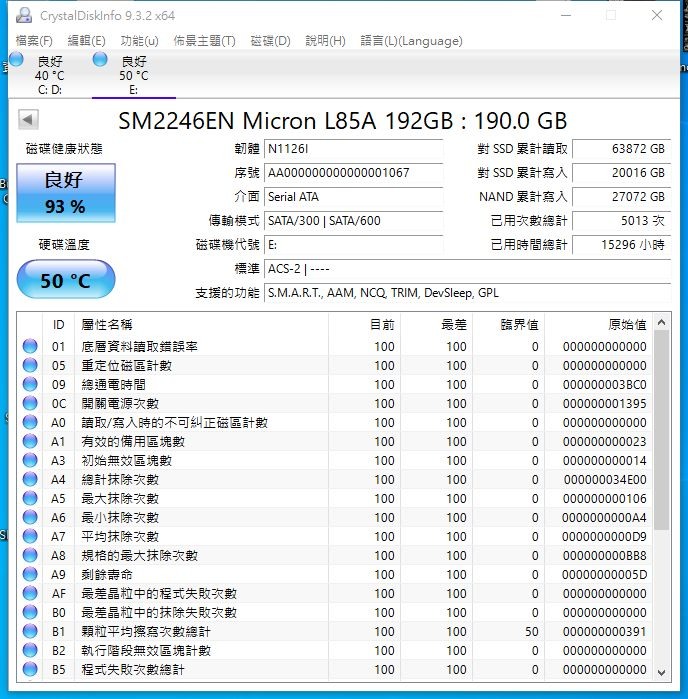Click the status icon for attribute B0
The image size is (688, 699).
[30, 613]
